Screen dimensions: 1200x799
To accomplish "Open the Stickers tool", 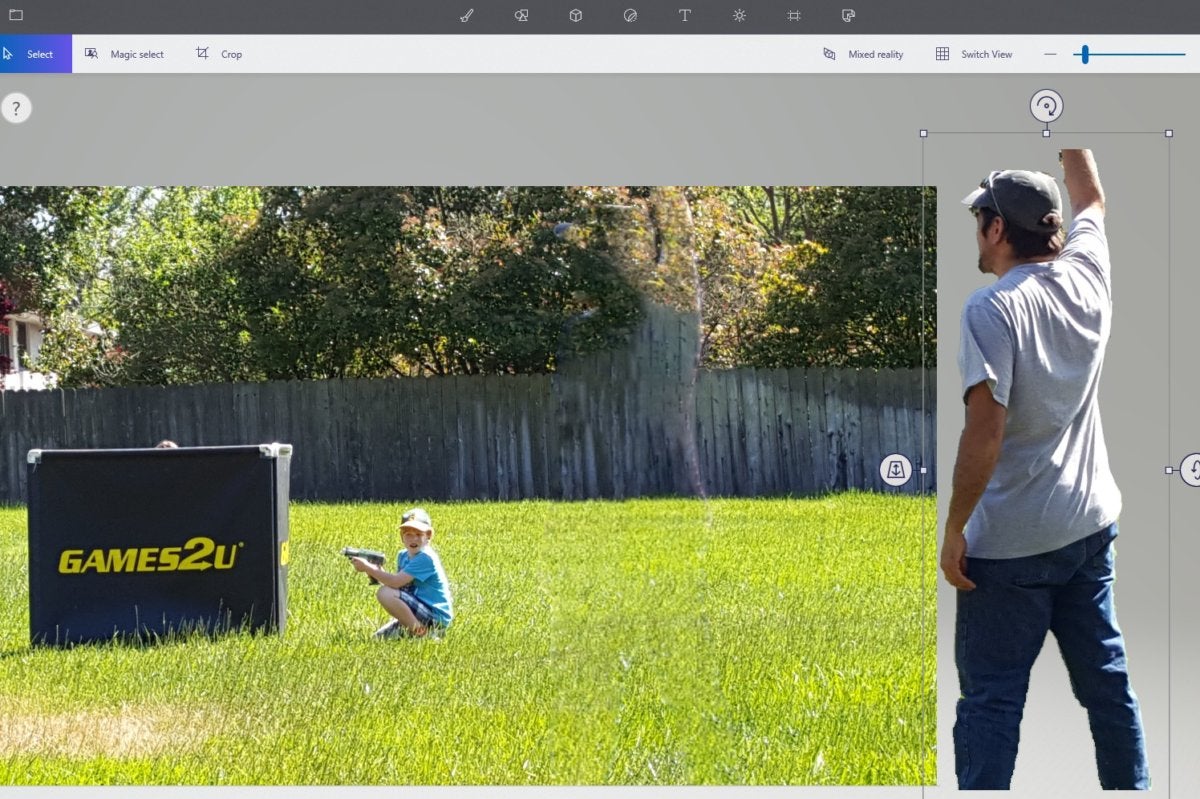I will pos(630,15).
